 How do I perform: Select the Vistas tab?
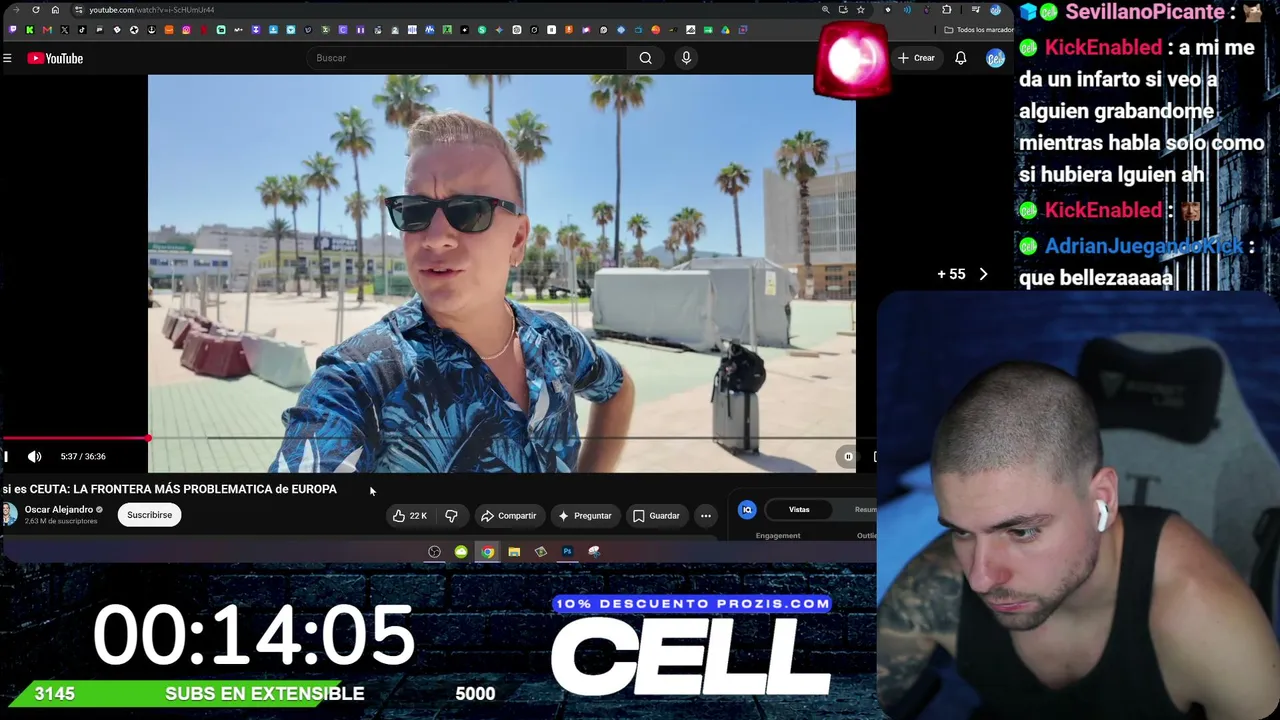point(799,510)
